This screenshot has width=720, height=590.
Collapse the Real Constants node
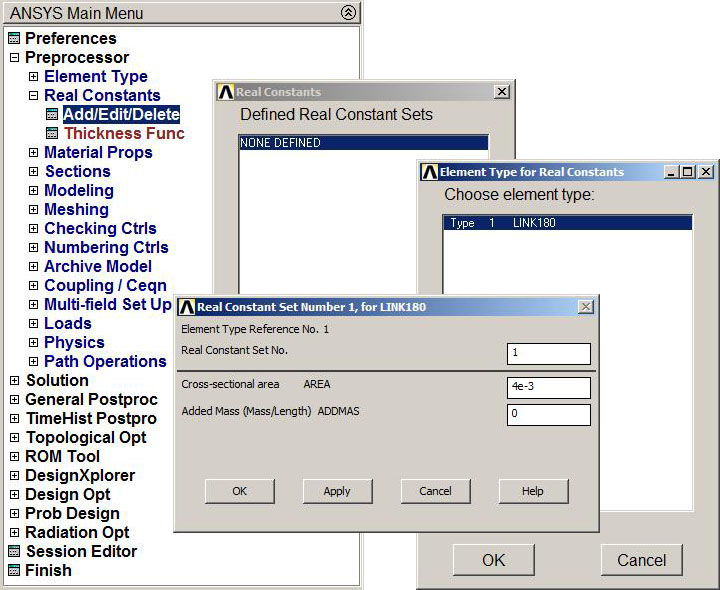pos(33,96)
